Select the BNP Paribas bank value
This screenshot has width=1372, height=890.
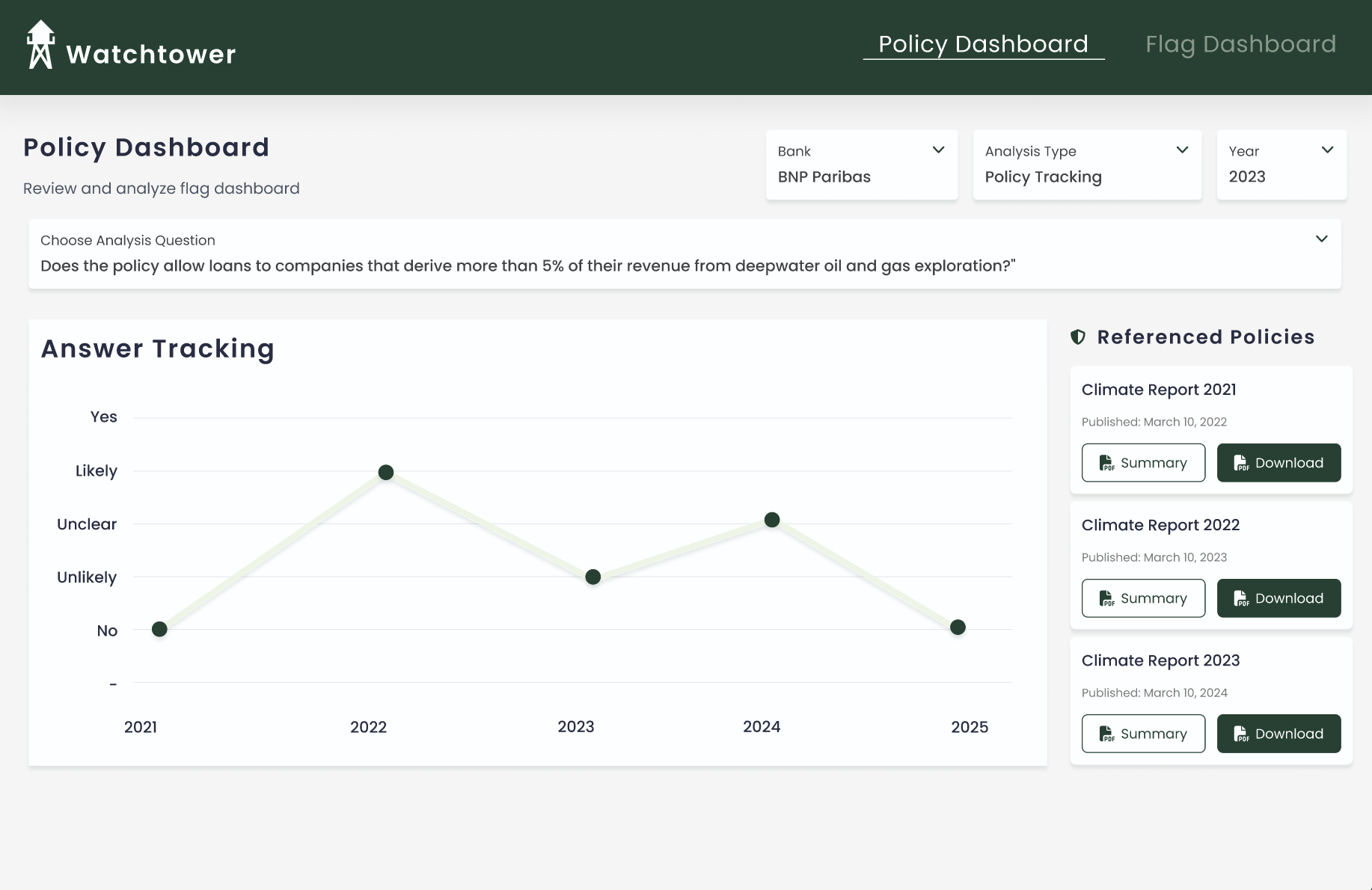click(x=824, y=177)
